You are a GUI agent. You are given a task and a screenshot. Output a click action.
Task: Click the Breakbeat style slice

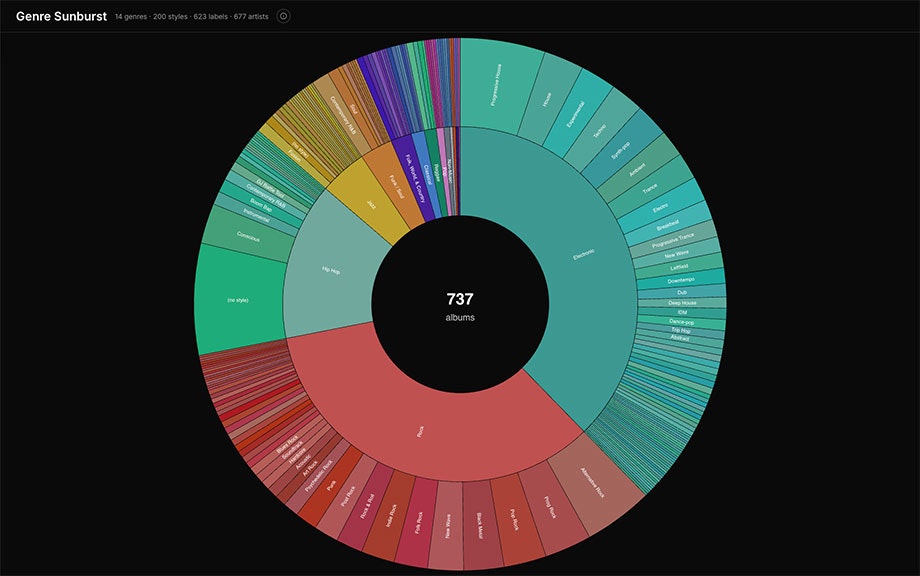[x=668, y=225]
